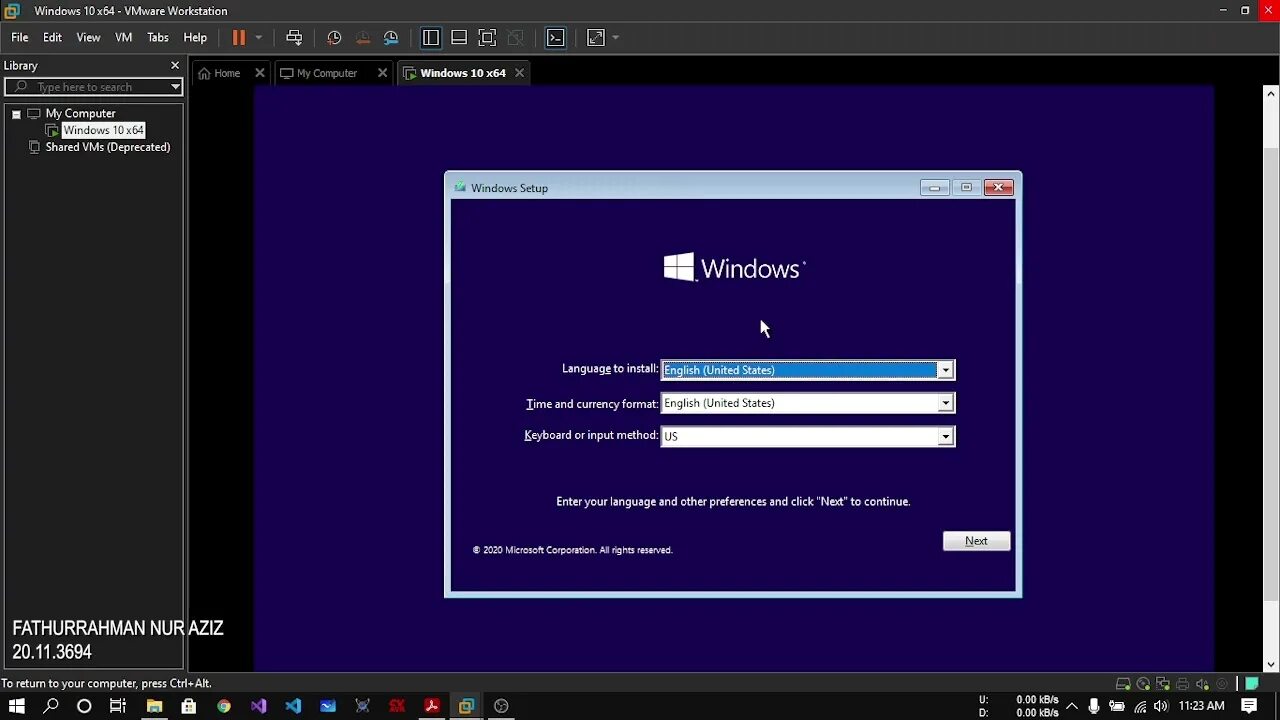This screenshot has width=1280, height=720.
Task: Open the Time and currency format dropdown
Action: tap(945, 403)
